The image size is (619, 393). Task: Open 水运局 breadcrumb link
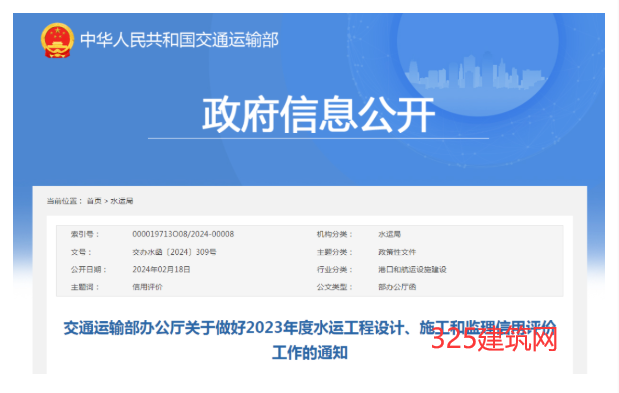(x=122, y=201)
